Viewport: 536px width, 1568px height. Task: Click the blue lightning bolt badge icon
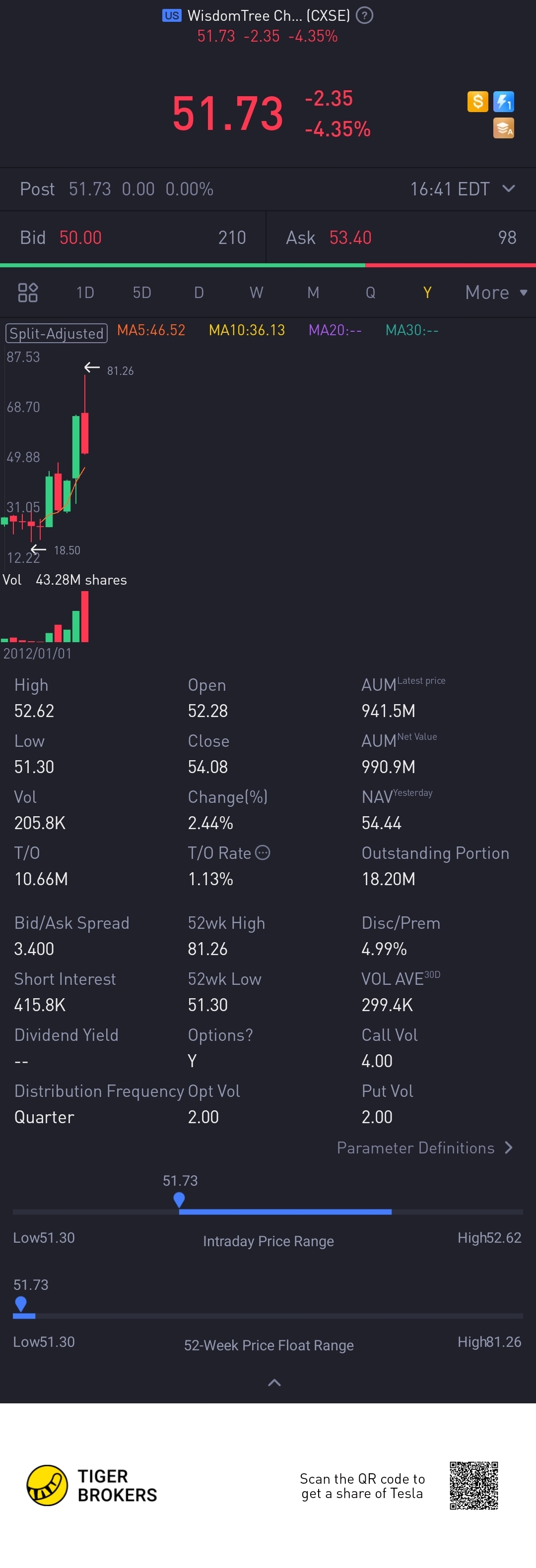[504, 102]
